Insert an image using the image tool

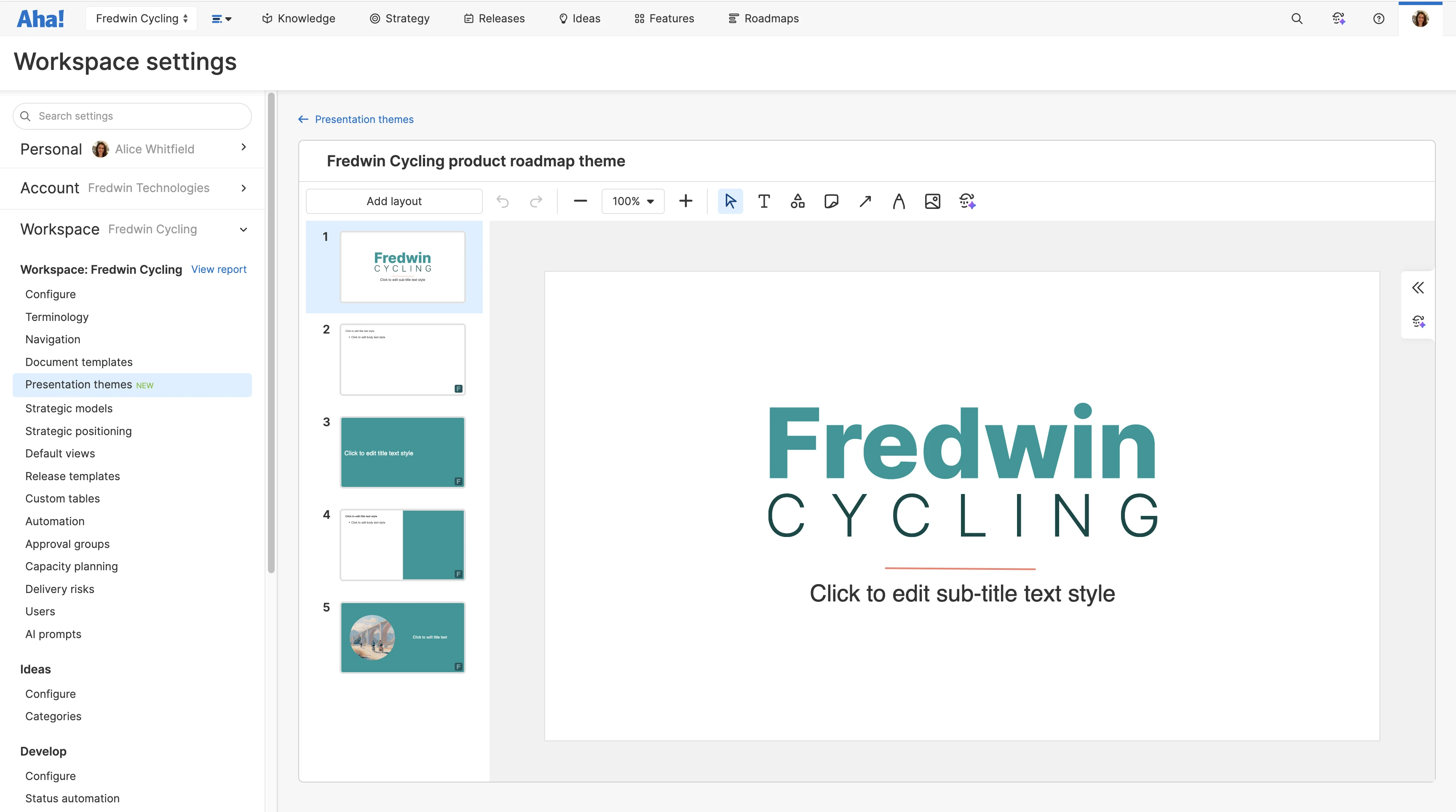click(933, 200)
